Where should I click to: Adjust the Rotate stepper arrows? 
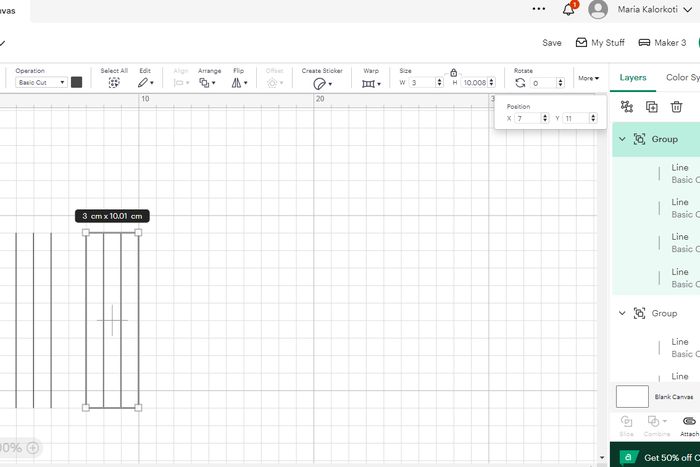point(560,83)
